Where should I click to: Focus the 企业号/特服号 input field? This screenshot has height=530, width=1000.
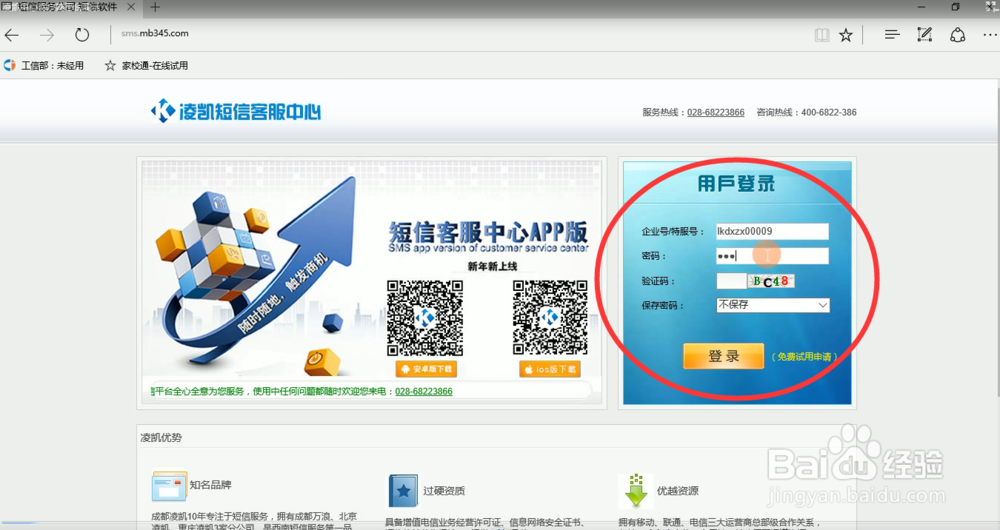(772, 232)
